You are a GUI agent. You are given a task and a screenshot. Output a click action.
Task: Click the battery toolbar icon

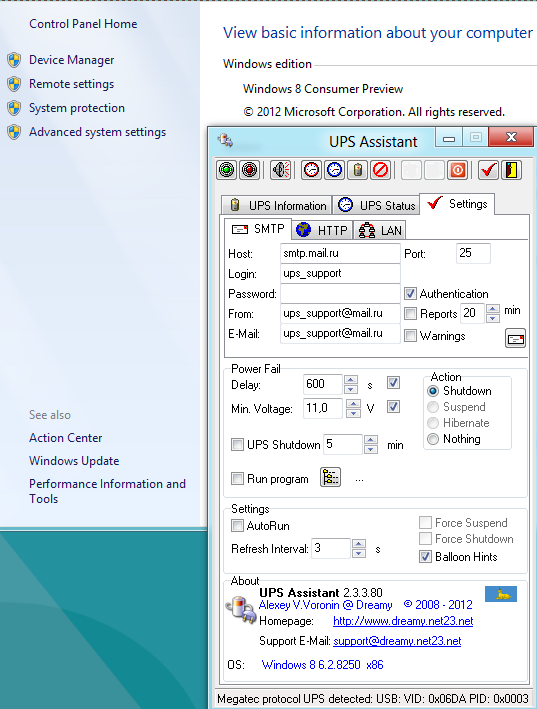[358, 170]
